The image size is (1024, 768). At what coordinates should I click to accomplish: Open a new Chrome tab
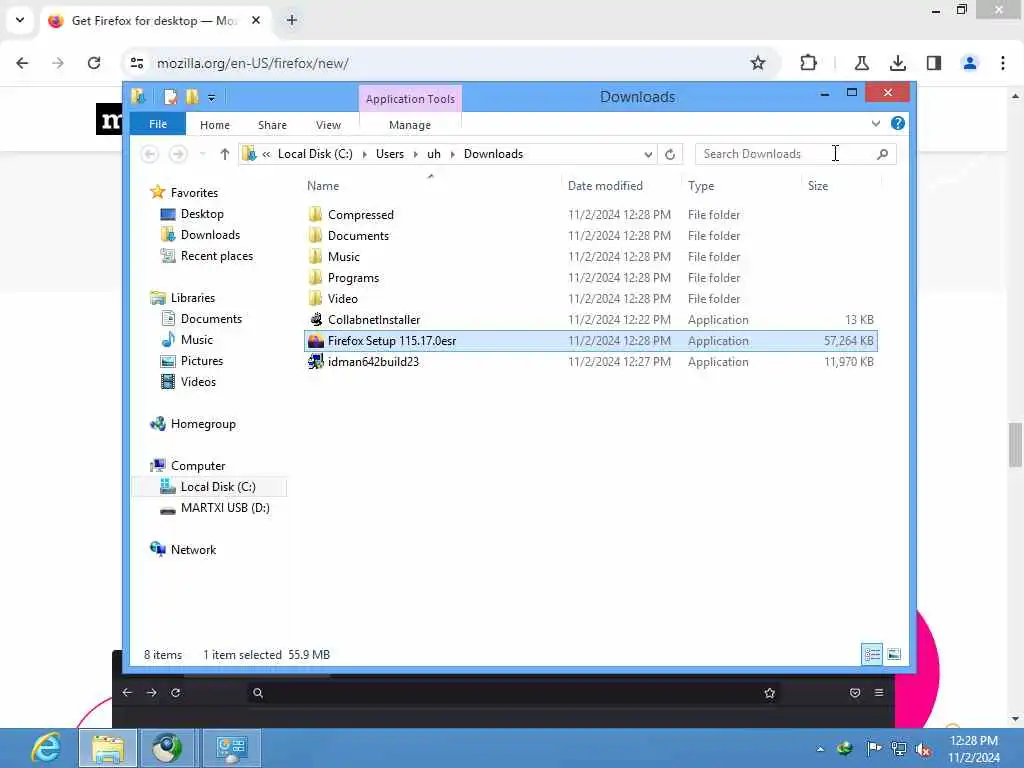pyautogui.click(x=291, y=20)
